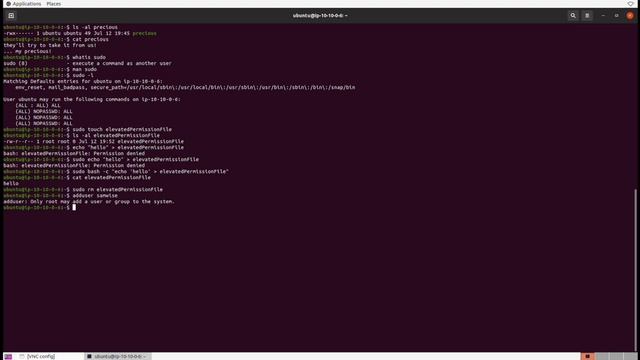The width and height of the screenshot is (640, 360).
Task: Click the terminal window title text
Action: [x=320, y=16]
